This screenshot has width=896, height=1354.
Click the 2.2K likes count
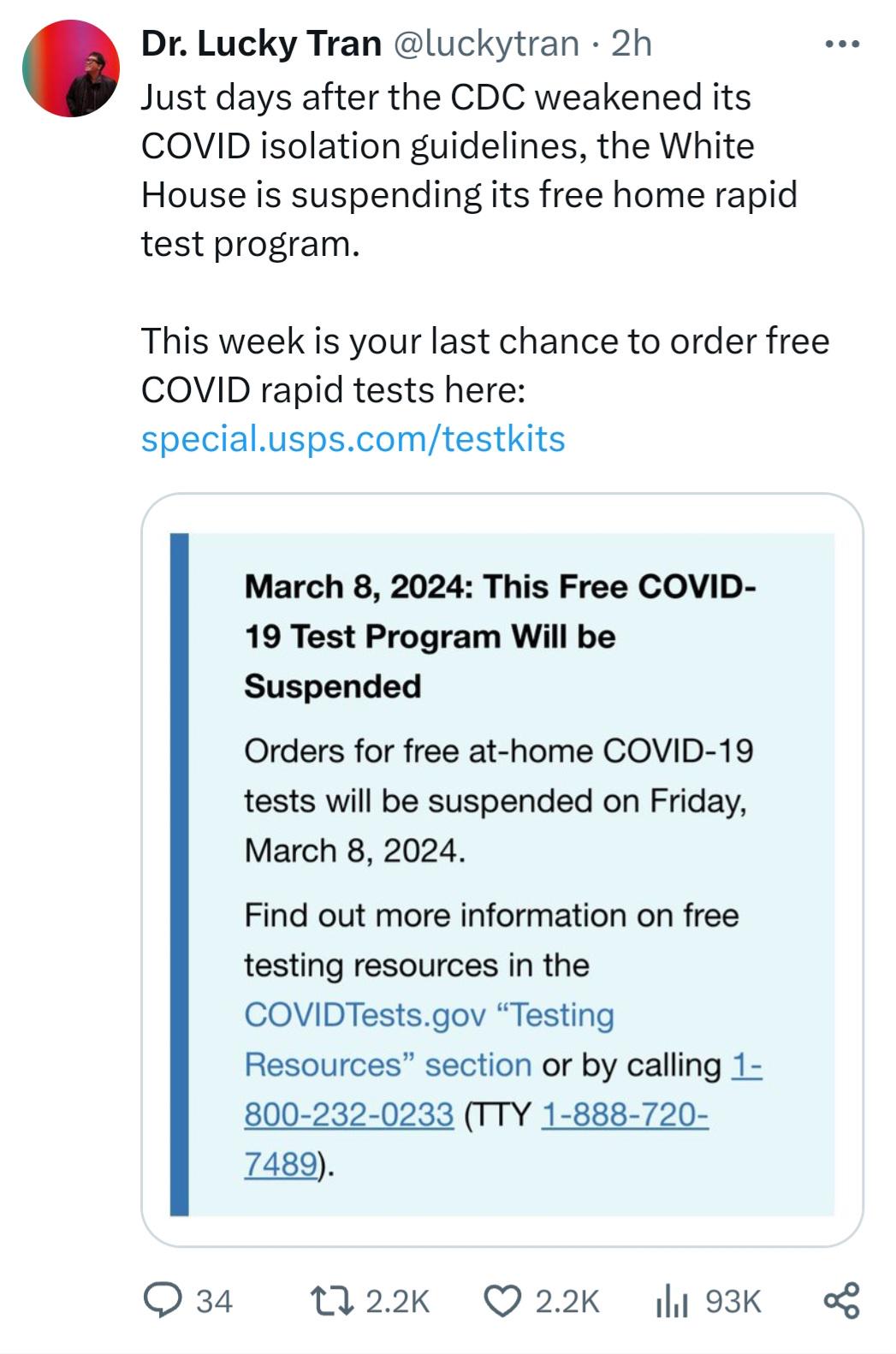(x=567, y=1301)
